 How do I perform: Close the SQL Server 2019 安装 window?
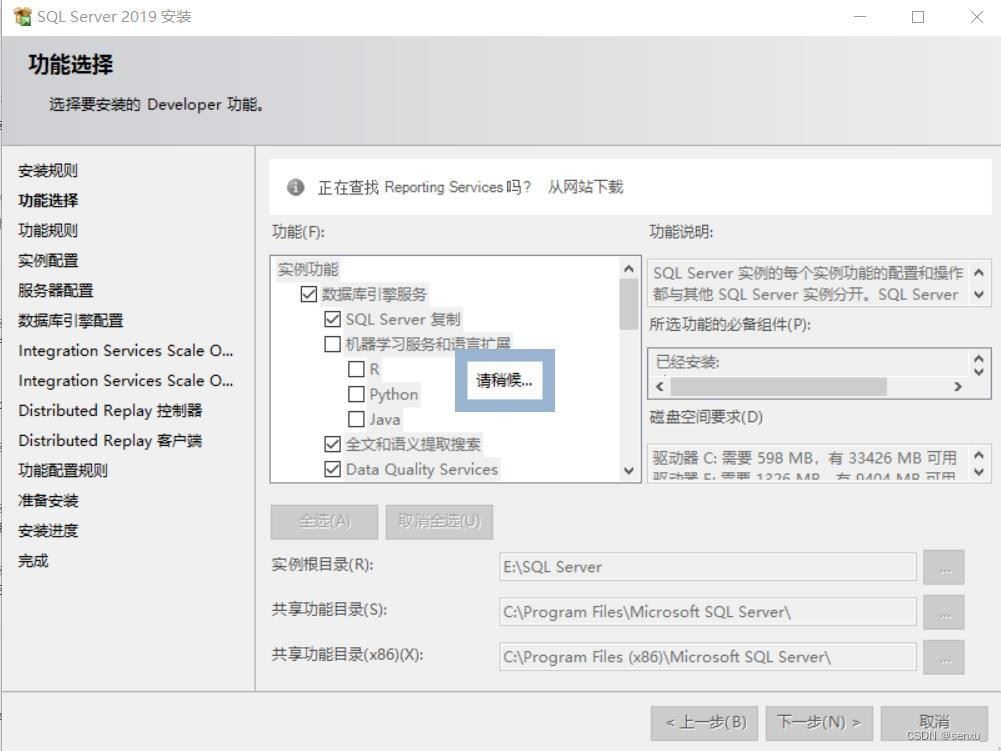click(977, 17)
